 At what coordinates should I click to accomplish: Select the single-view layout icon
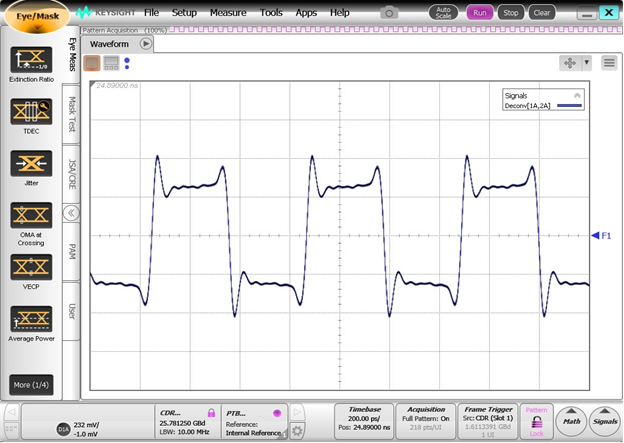[x=92, y=63]
